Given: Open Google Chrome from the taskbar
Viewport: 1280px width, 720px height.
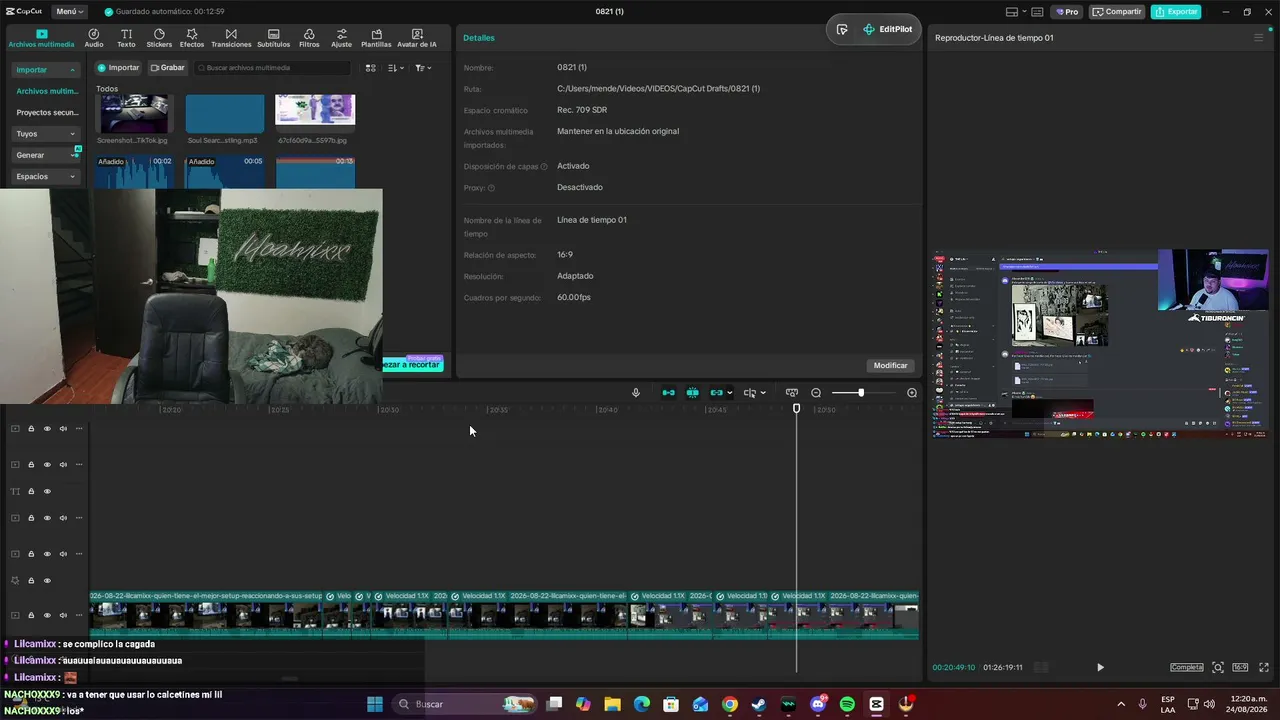Looking at the screenshot, I should click(730, 704).
